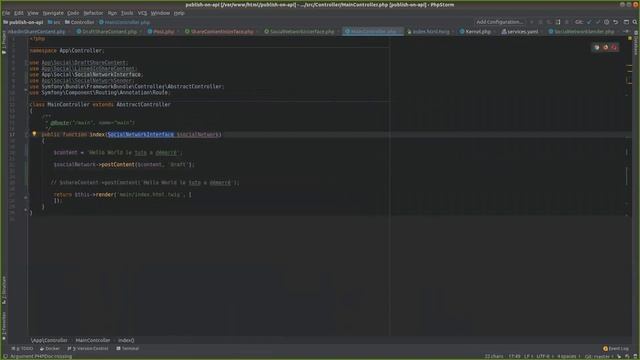Open the Window menu

(160, 13)
